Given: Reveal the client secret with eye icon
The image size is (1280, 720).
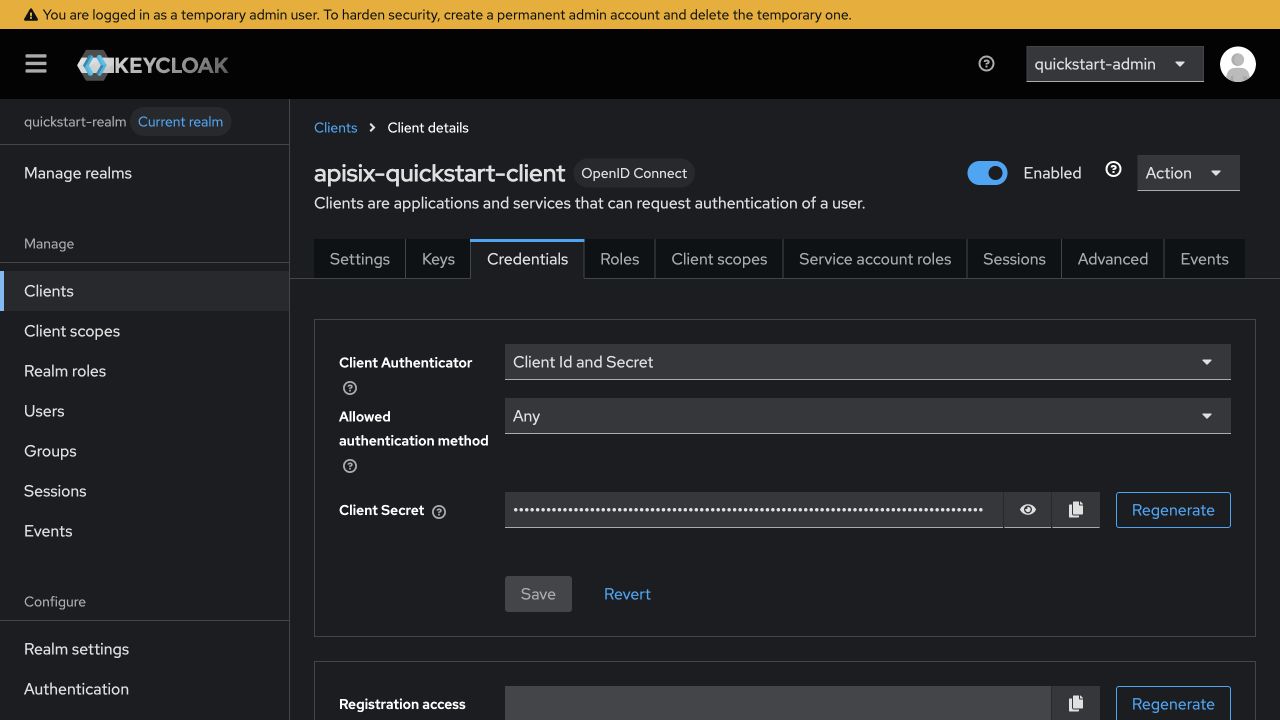Looking at the screenshot, I should (1027, 510).
